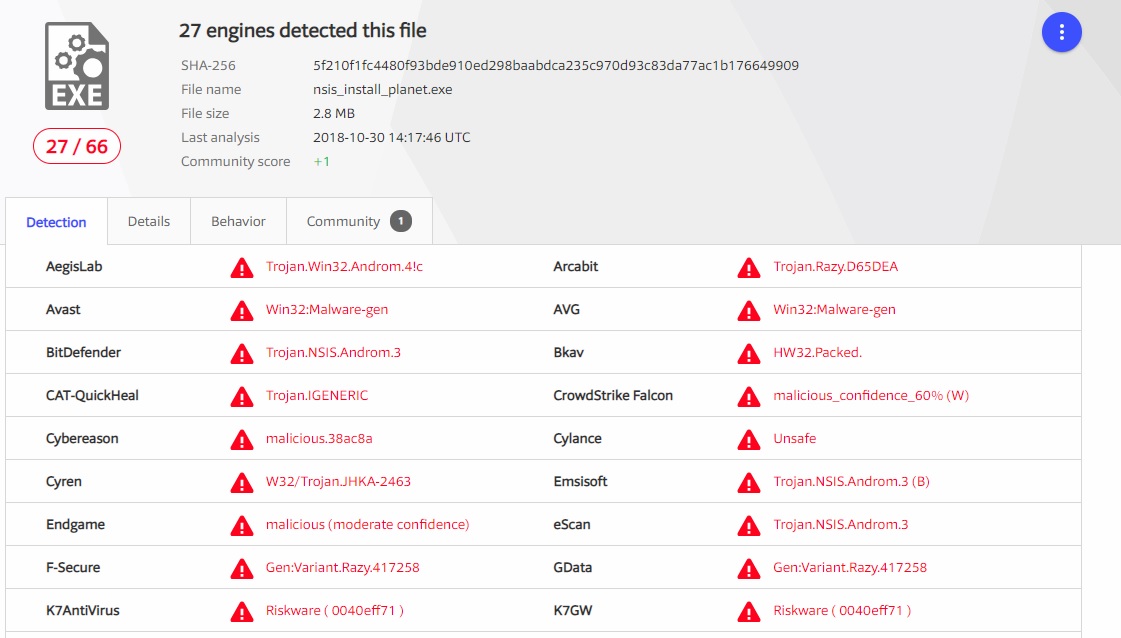This screenshot has width=1121, height=638.
Task: Click the EXE file type icon
Action: (x=77, y=66)
